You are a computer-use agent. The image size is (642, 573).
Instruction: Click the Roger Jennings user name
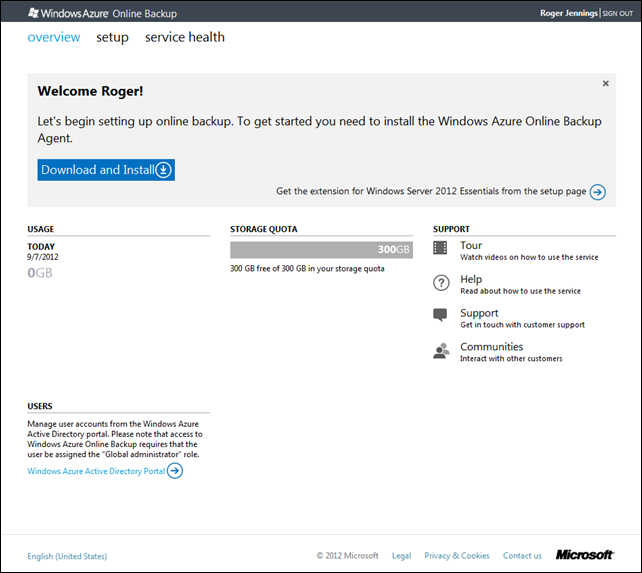point(569,13)
